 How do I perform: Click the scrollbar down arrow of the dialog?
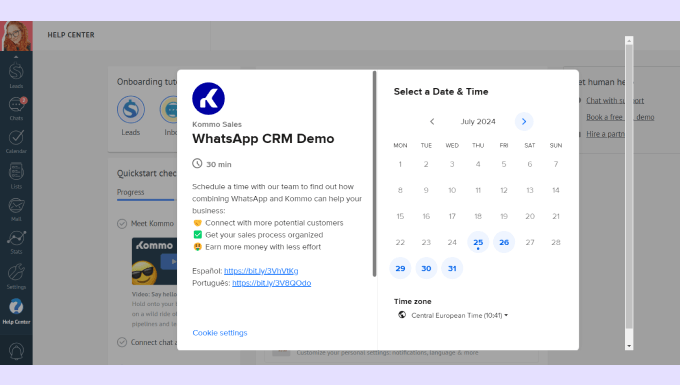(x=629, y=346)
